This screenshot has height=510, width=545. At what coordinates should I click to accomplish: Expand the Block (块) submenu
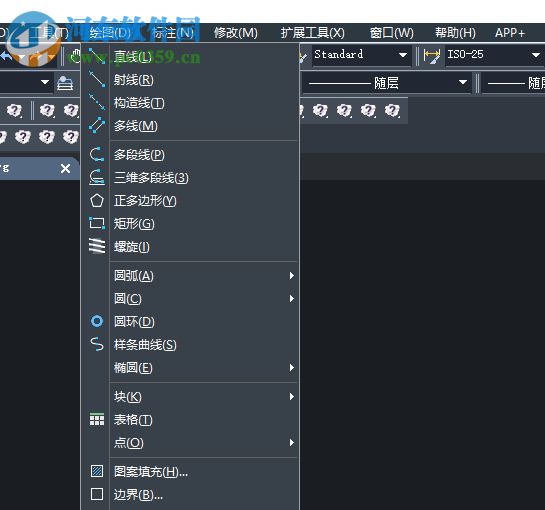[x=190, y=397]
